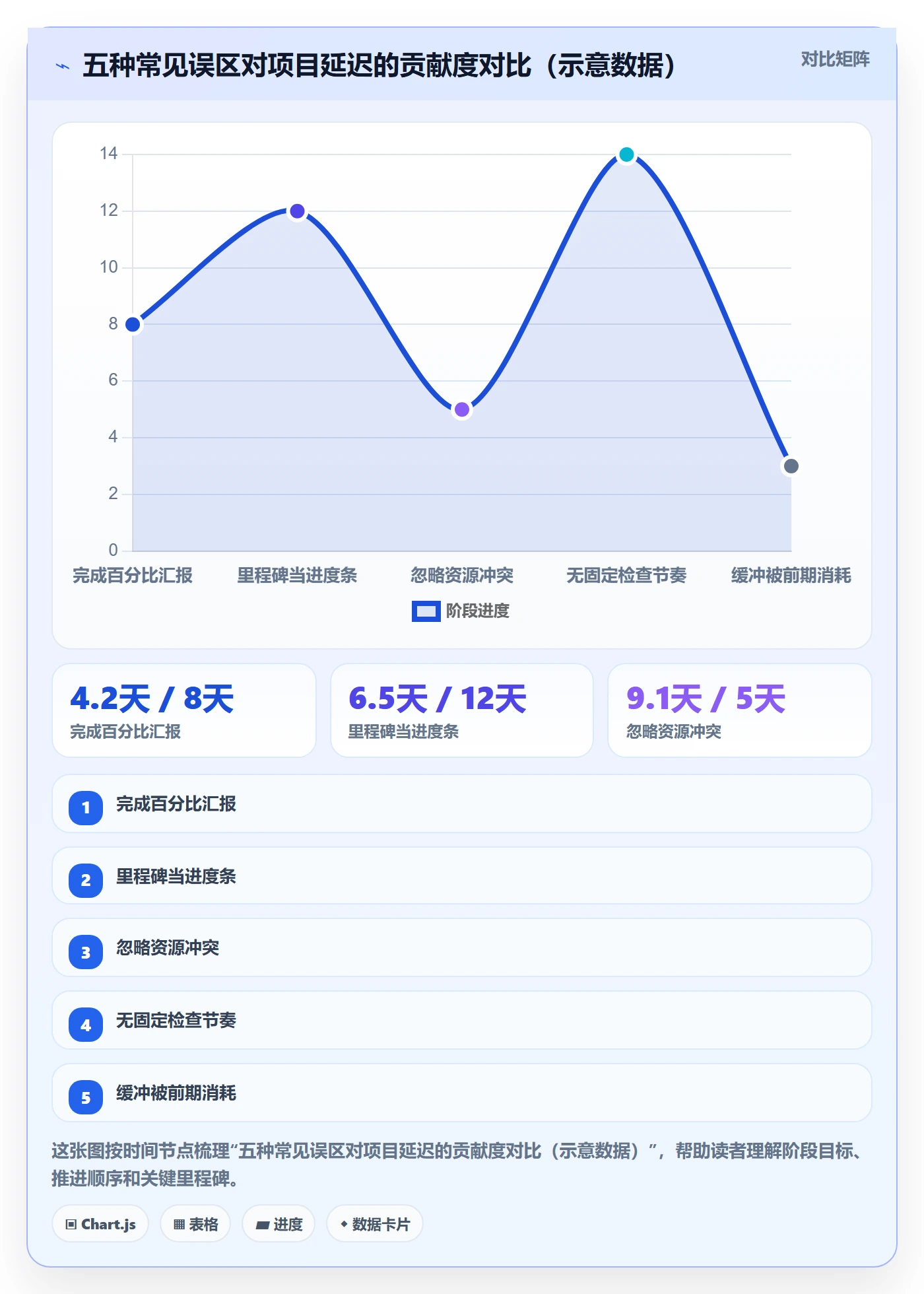
Task: Click the 4.2天 / 8天 stat card
Action: 184,710
